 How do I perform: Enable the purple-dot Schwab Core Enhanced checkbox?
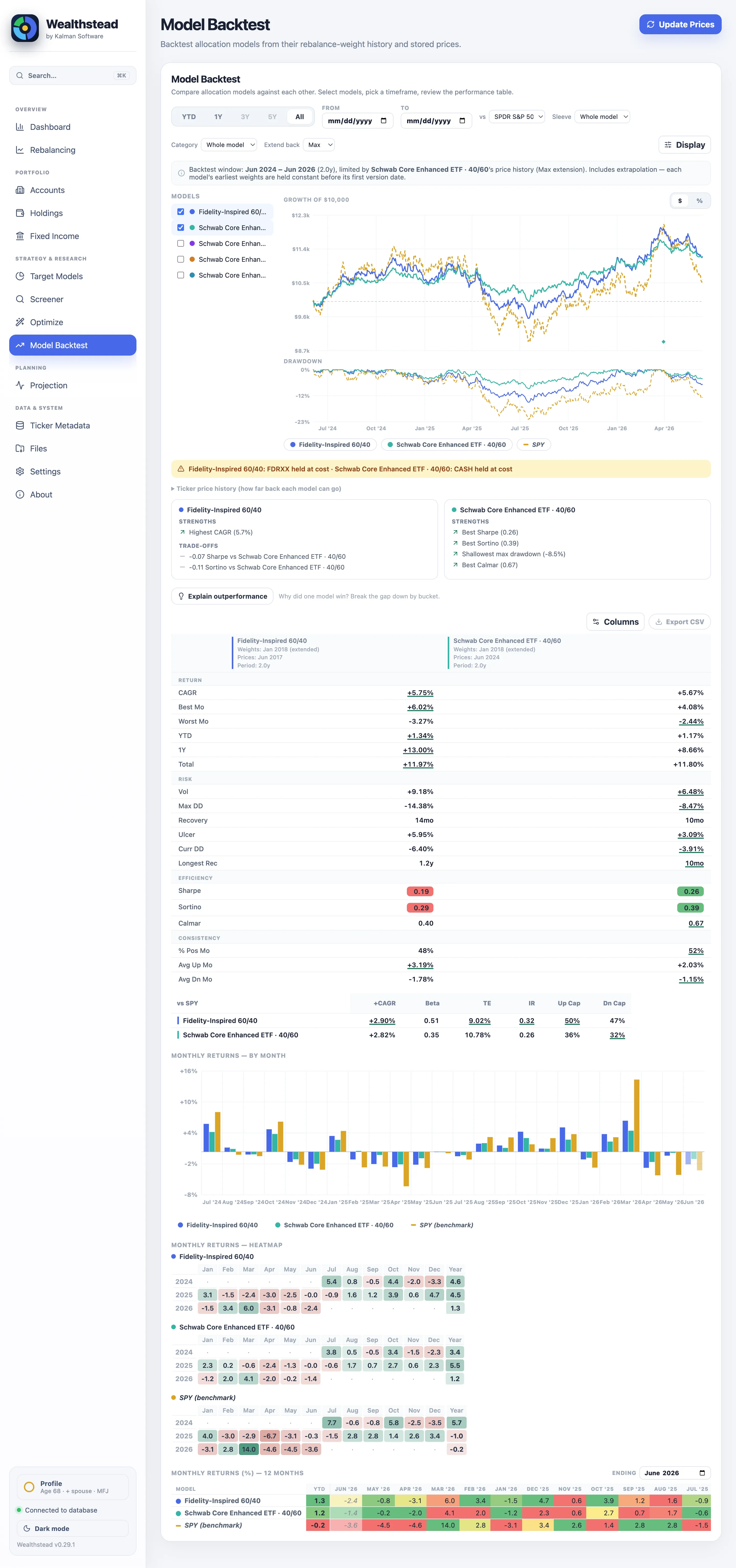(x=181, y=243)
